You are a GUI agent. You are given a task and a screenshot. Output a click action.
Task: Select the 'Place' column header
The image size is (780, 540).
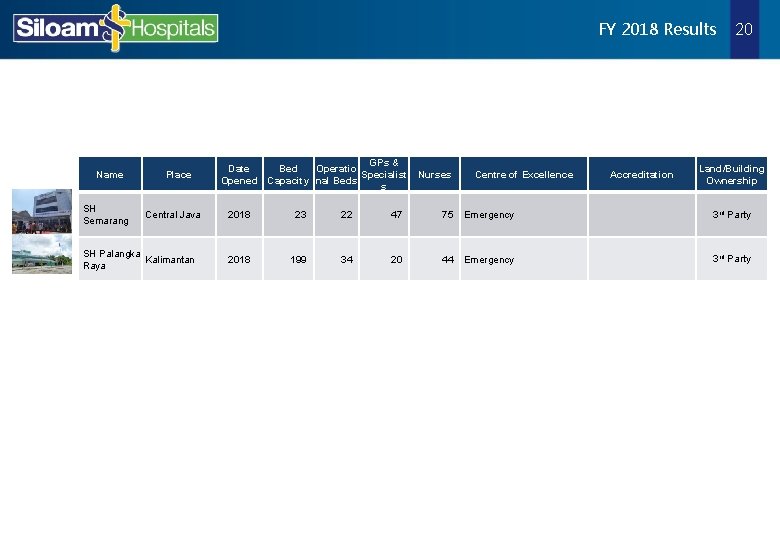179,174
